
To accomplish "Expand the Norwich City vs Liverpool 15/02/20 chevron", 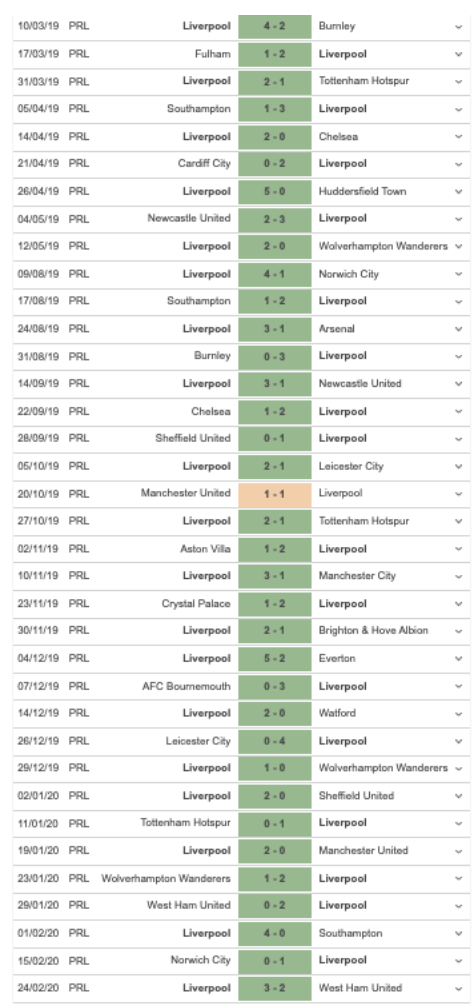I will pos(459,960).
